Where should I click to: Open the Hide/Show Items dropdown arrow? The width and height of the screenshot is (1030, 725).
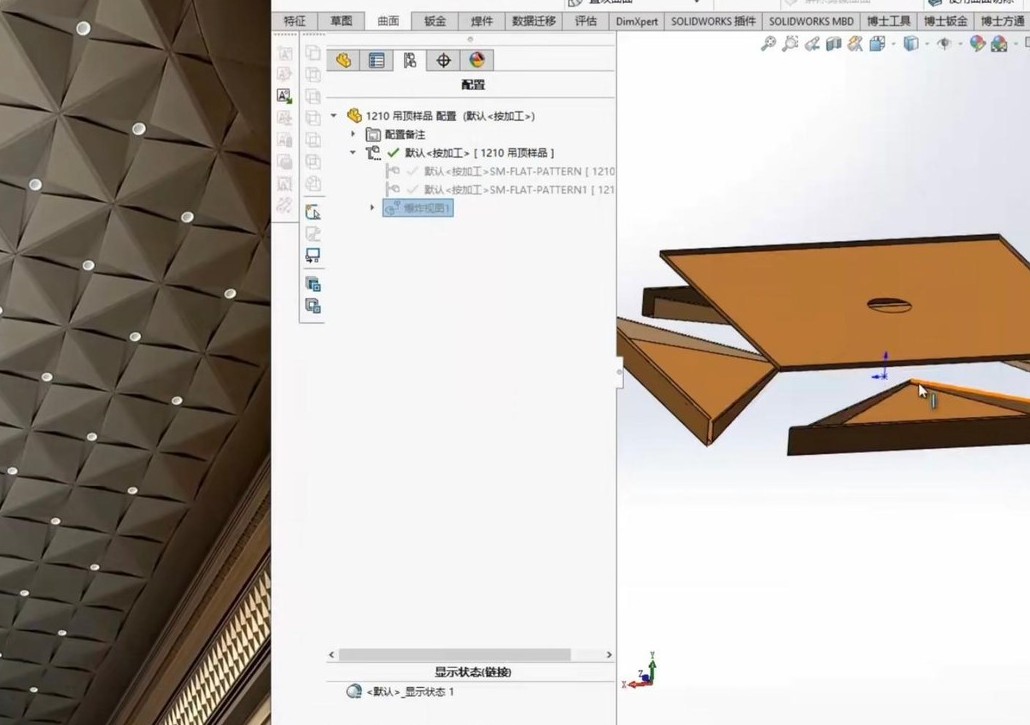(960, 44)
